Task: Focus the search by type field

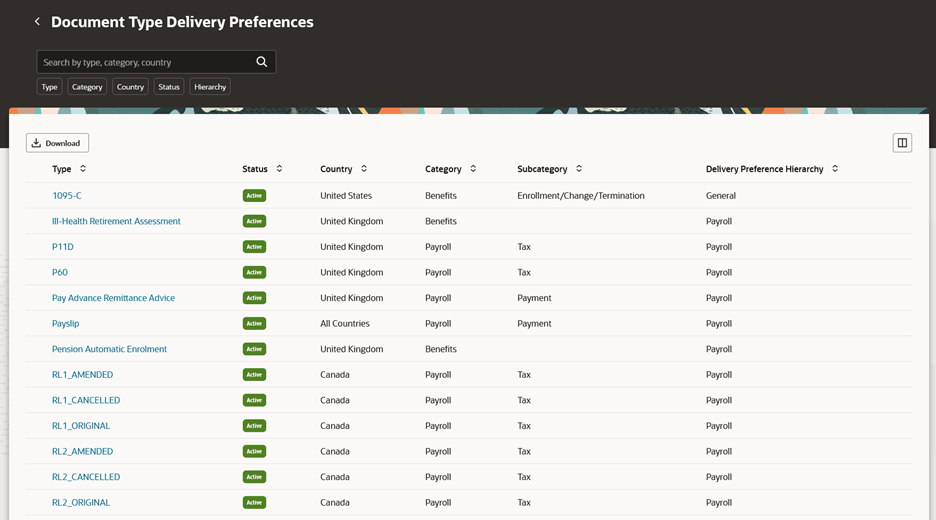Action: 145,62
